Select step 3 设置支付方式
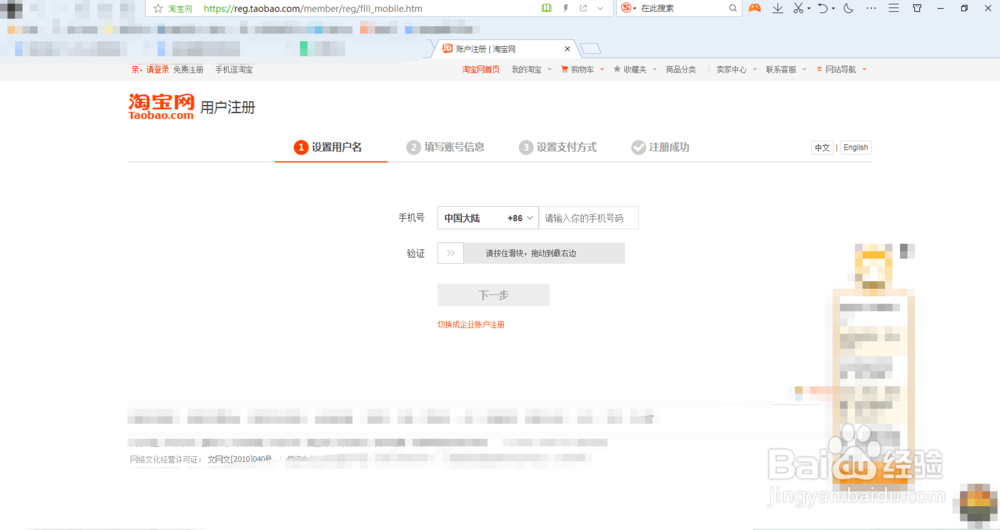This screenshot has width=1000, height=530. tap(557, 147)
